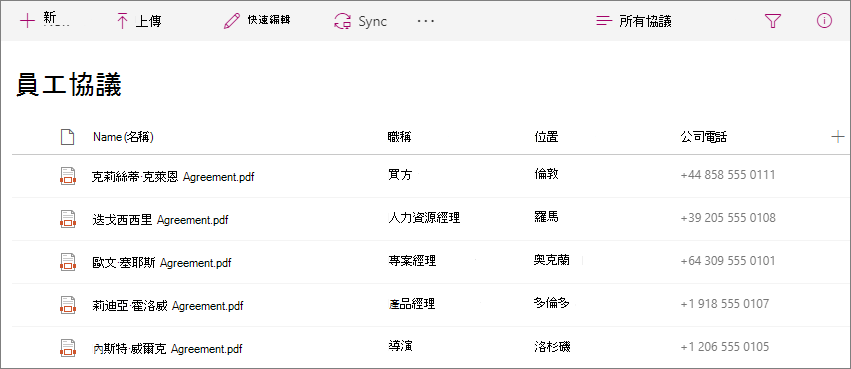Click the PDF icon for 莉迪亞·霍洛威 Agreement
The width and height of the screenshot is (851, 369).
67,305
